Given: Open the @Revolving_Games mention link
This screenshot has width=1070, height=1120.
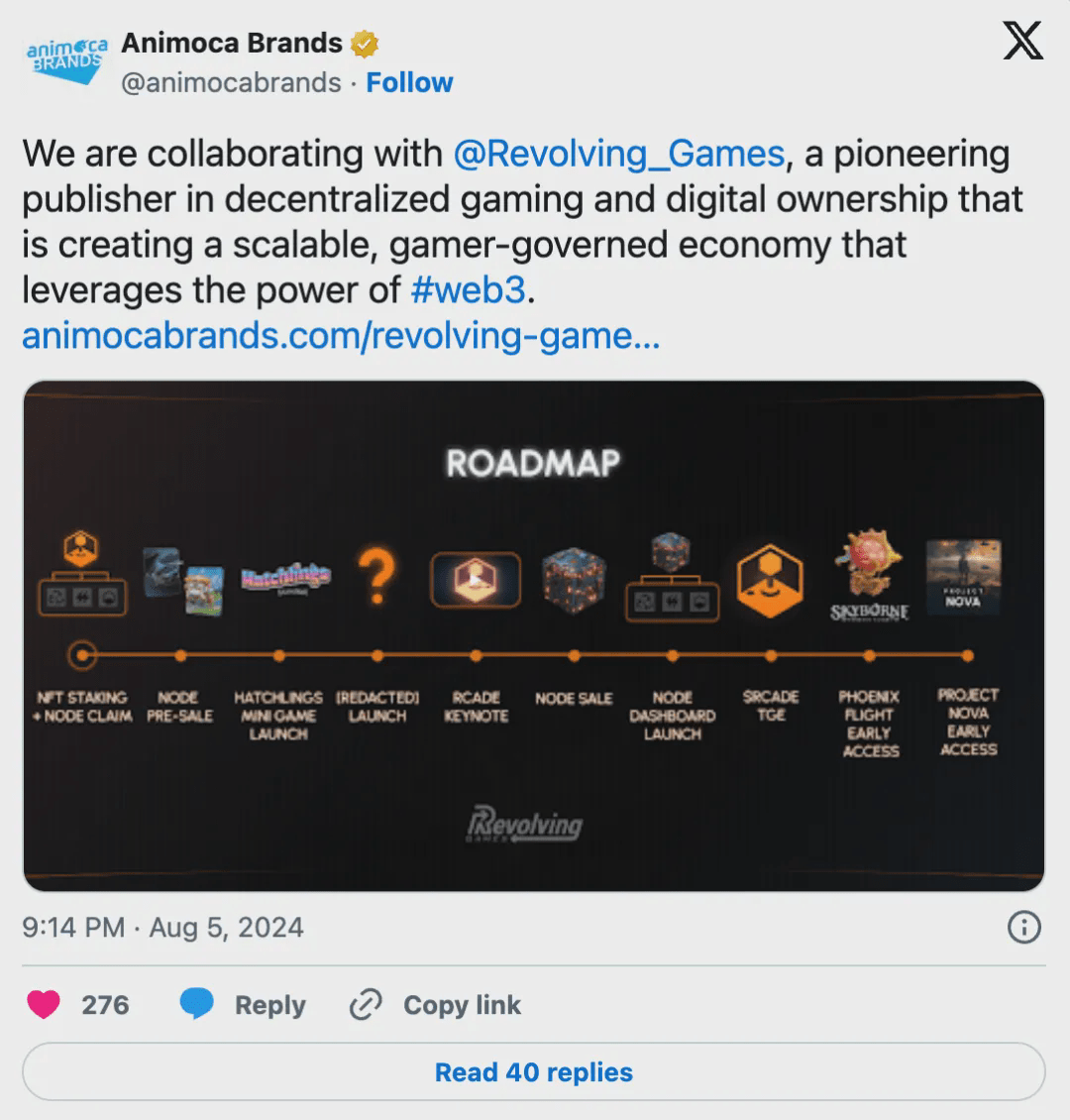Looking at the screenshot, I should click(x=618, y=154).
